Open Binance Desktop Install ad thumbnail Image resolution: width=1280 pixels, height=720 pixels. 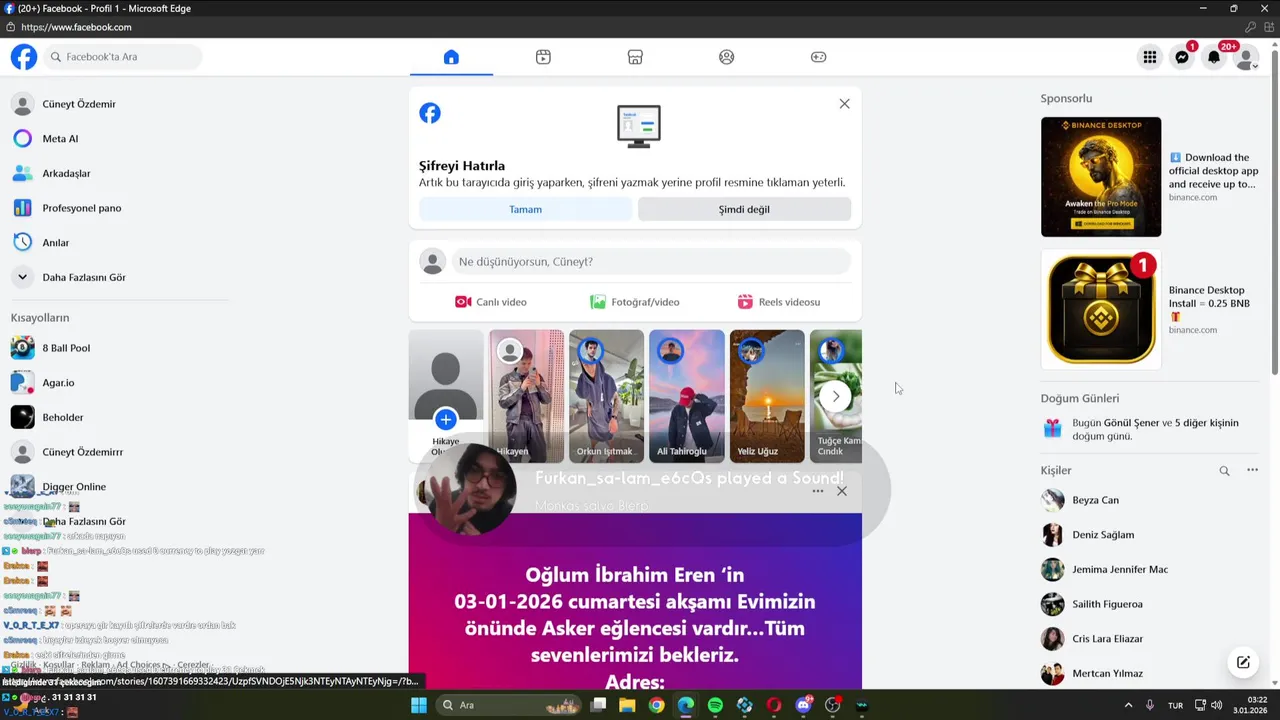(x=1101, y=310)
